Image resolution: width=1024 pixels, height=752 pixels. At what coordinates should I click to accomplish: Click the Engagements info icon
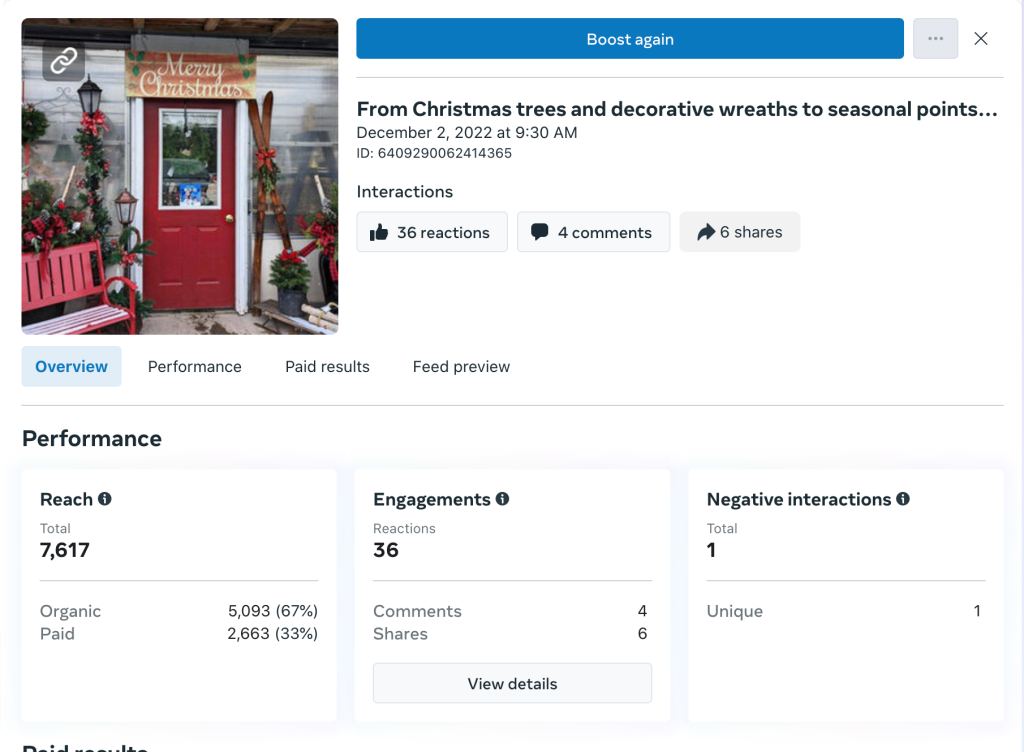tap(502, 499)
